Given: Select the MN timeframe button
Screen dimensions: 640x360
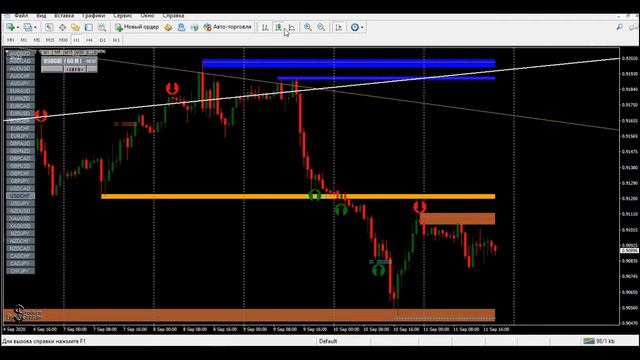Looking at the screenshot, I should (x=11, y=40).
